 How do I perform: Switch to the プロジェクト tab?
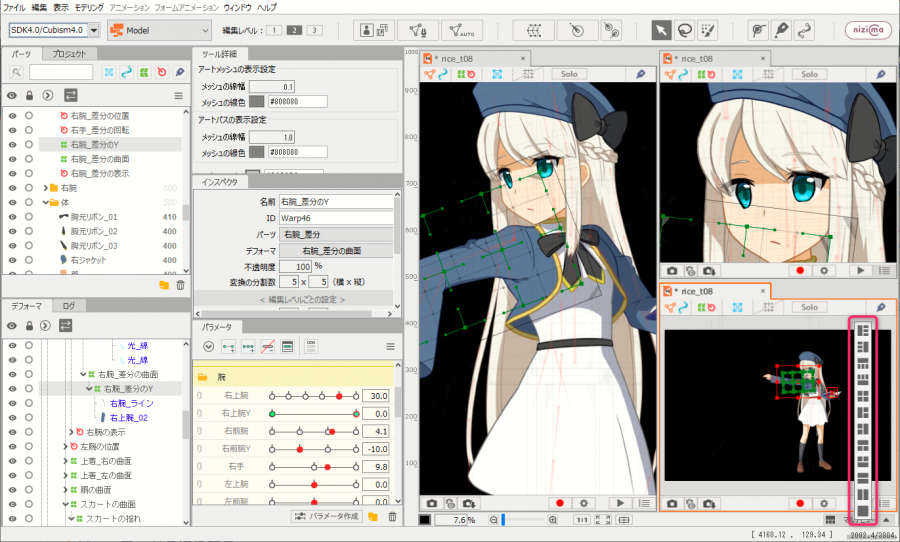click(x=69, y=54)
